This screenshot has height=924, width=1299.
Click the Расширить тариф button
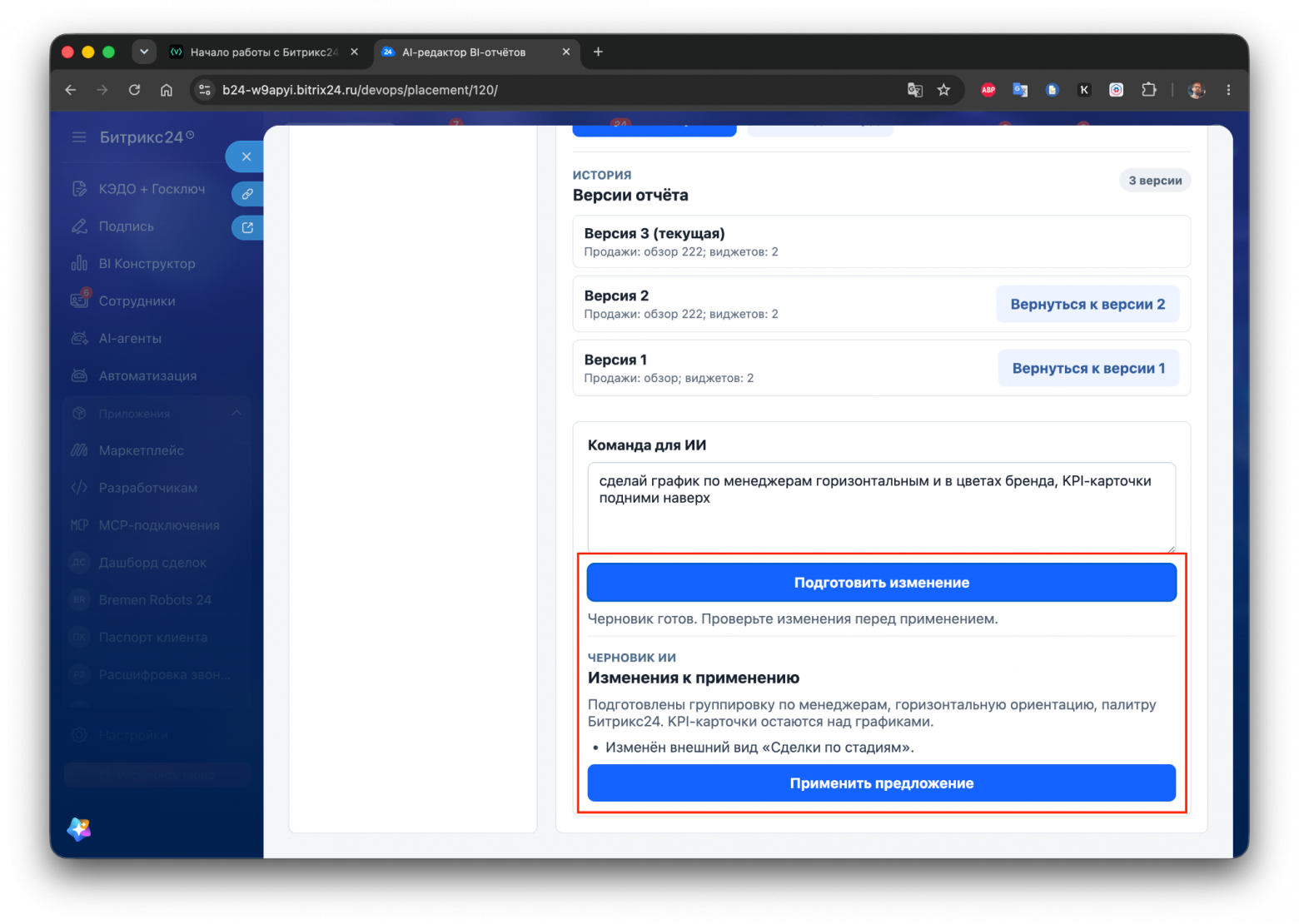click(157, 774)
